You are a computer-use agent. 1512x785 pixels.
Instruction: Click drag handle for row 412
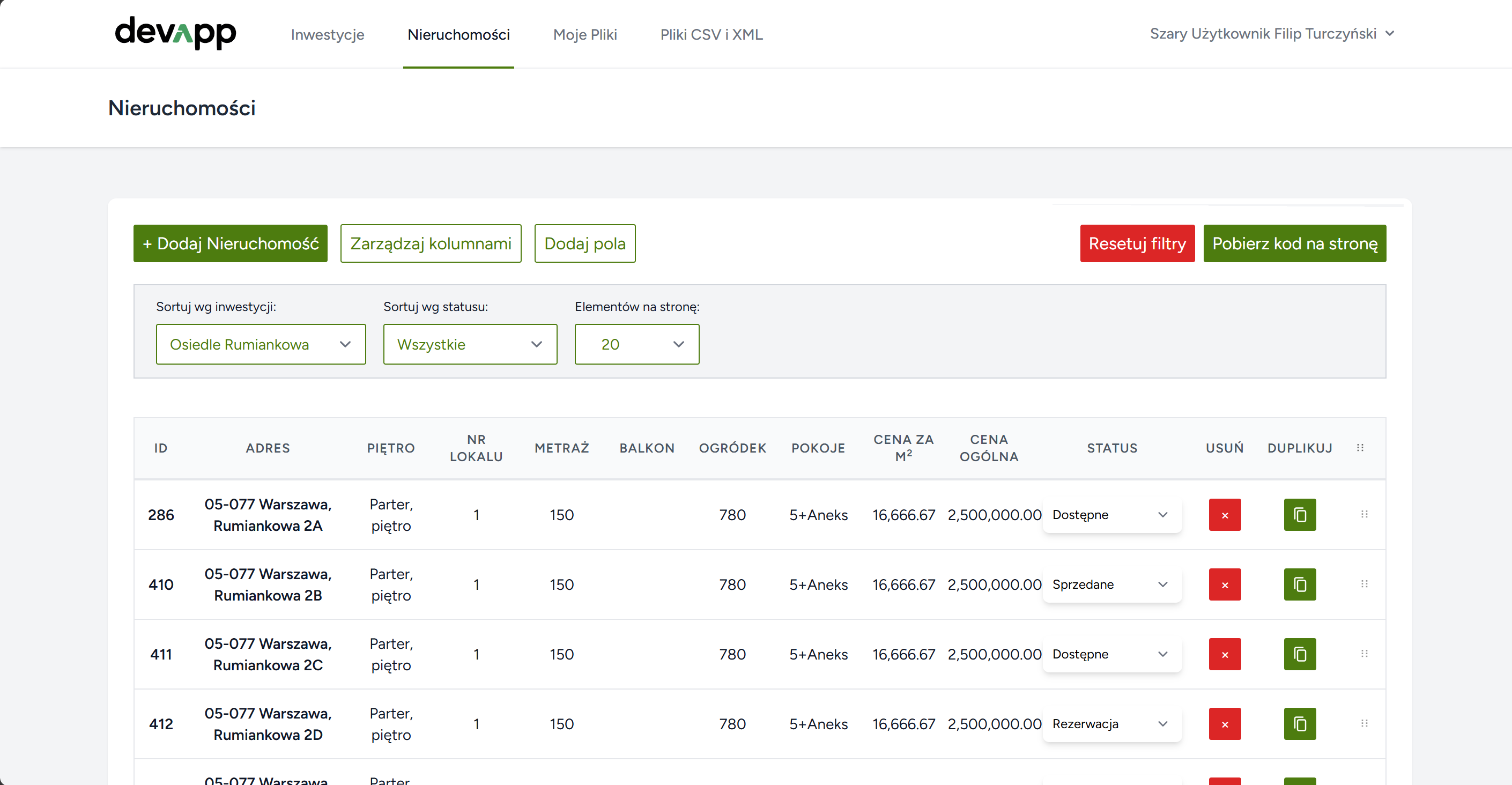click(1364, 723)
